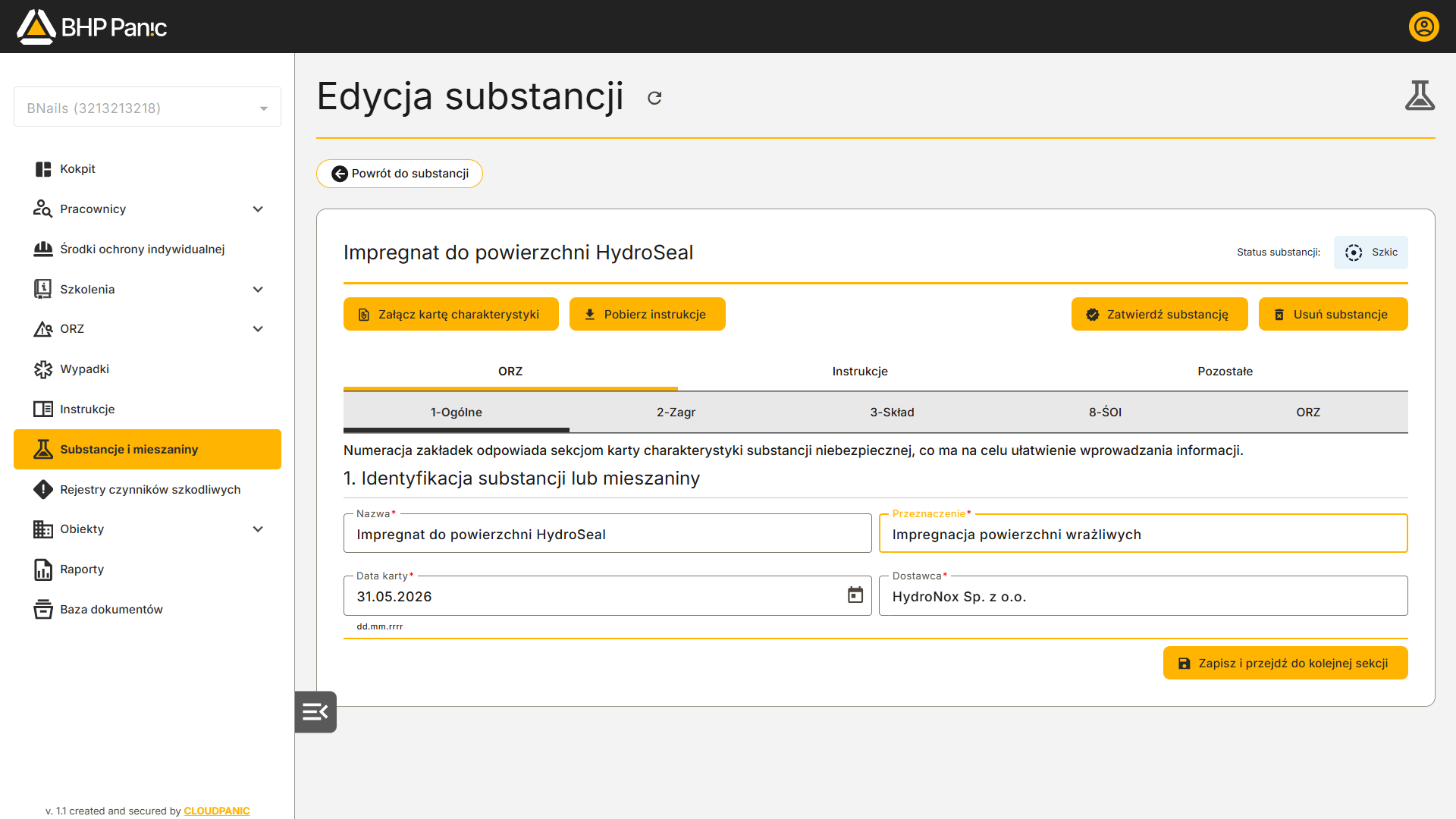The image size is (1456, 819).
Task: Open the user account avatar icon
Action: [x=1423, y=27]
